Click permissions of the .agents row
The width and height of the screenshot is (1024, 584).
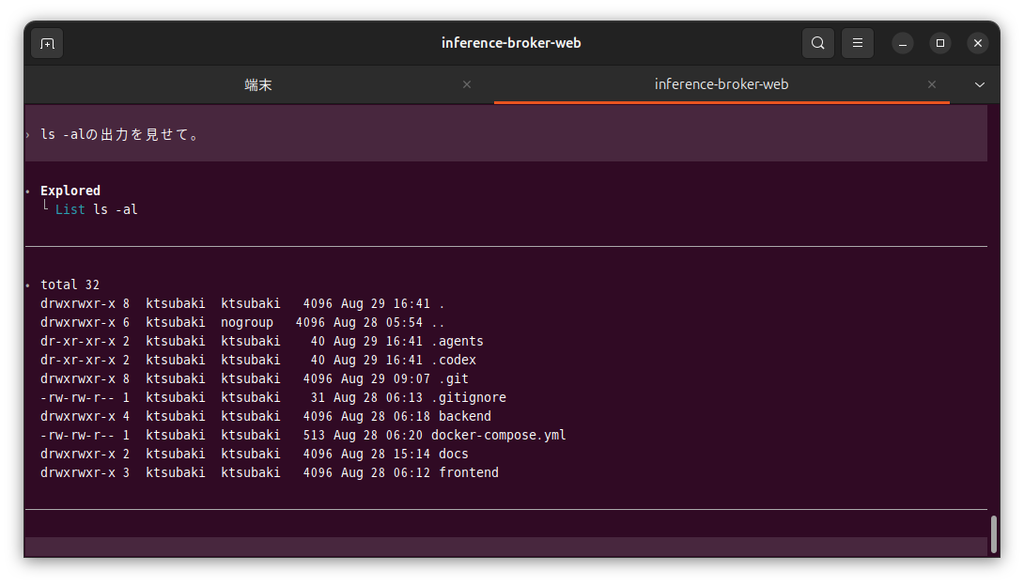(78, 341)
